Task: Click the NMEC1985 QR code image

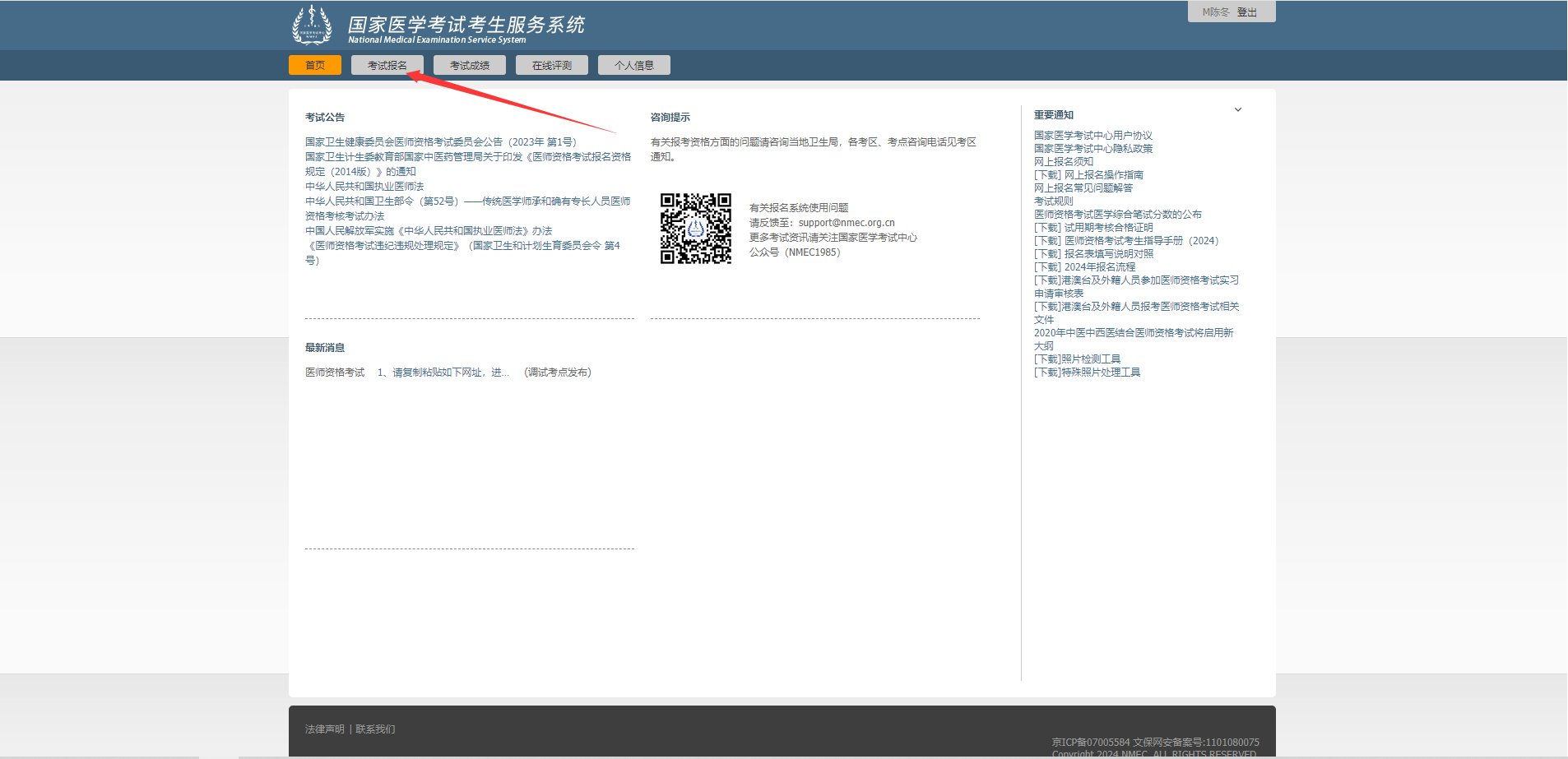Action: pos(695,229)
